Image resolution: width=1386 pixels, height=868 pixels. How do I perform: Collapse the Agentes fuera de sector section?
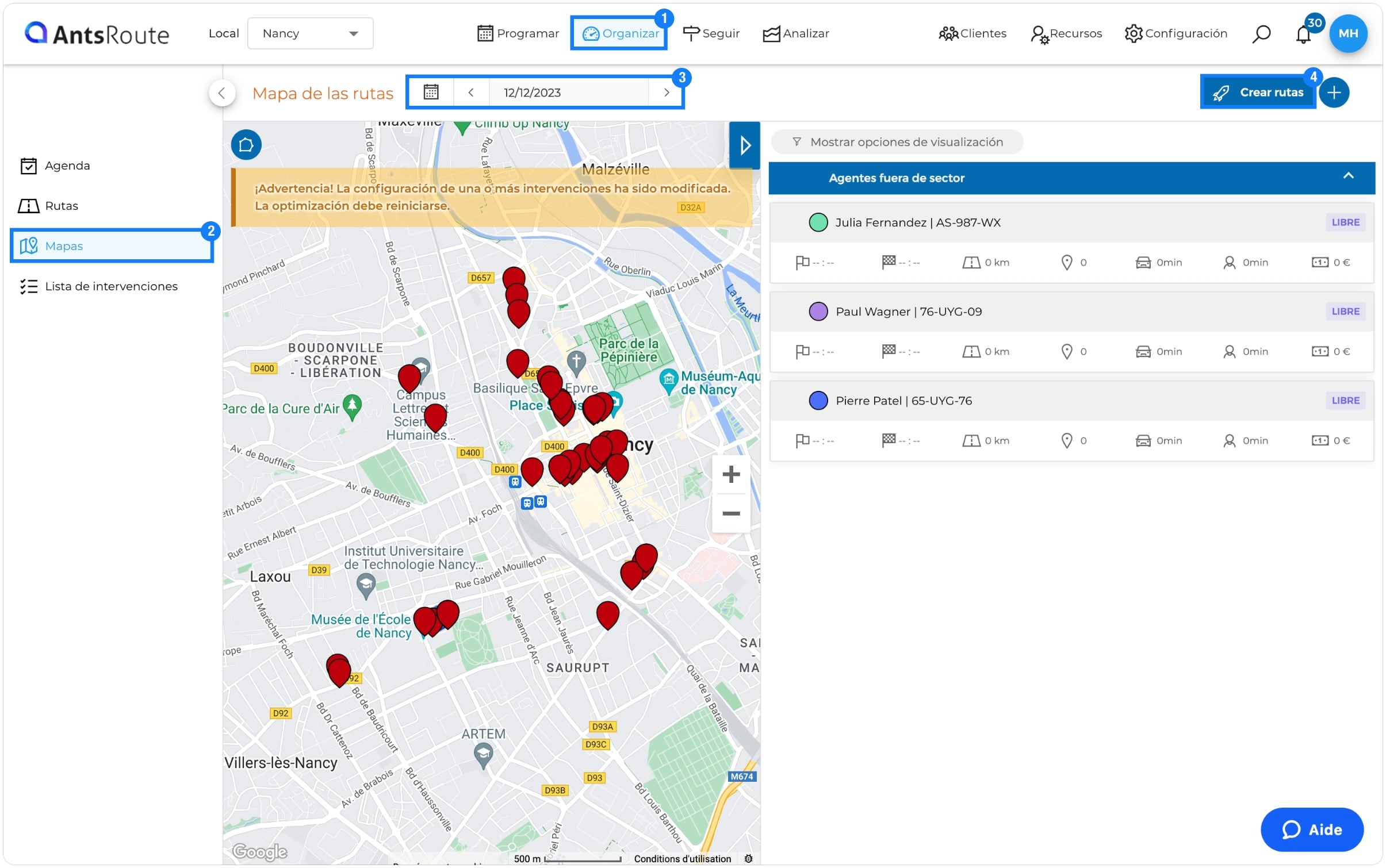click(x=1348, y=176)
